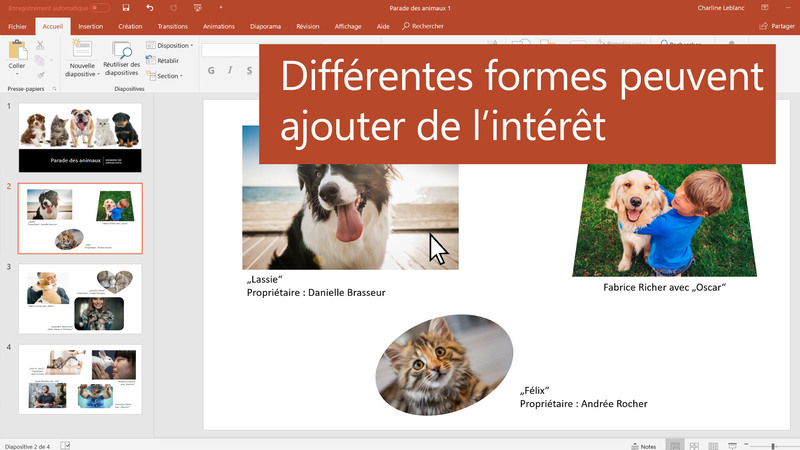The height and width of the screenshot is (450, 800).
Task: Click the Rétablir reset slide icon
Action: [162, 60]
